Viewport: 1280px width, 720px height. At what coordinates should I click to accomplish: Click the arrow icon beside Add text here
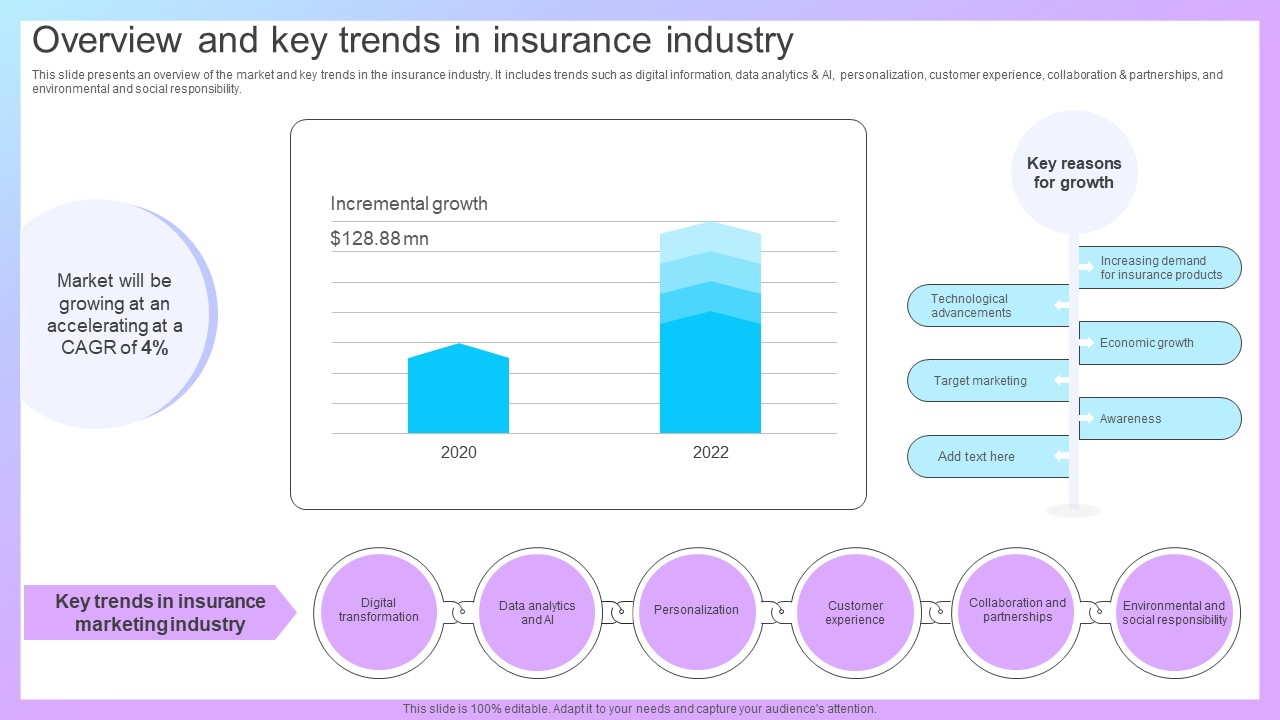click(1062, 457)
